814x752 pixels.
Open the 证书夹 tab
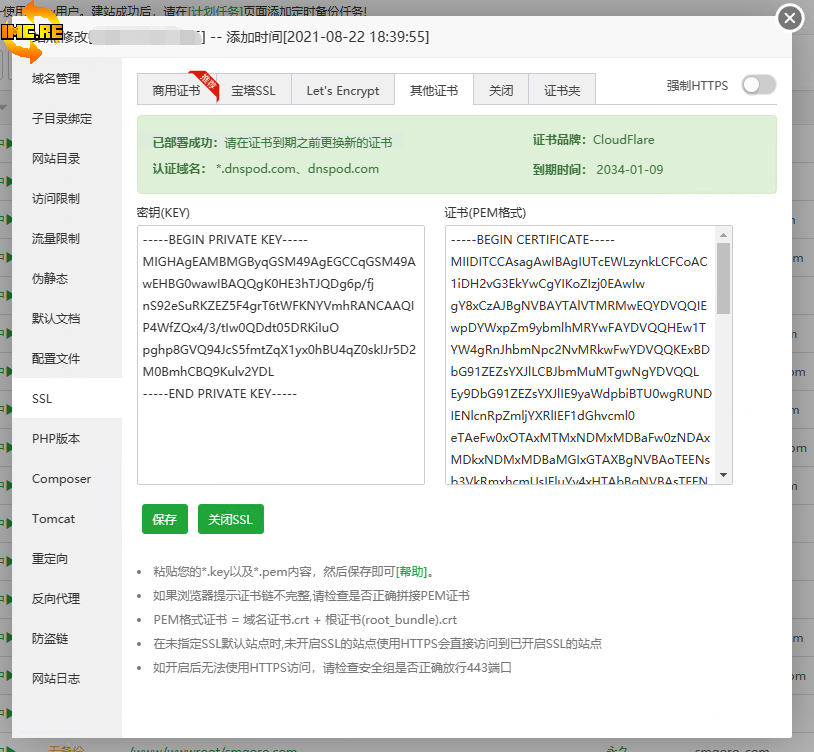click(562, 91)
